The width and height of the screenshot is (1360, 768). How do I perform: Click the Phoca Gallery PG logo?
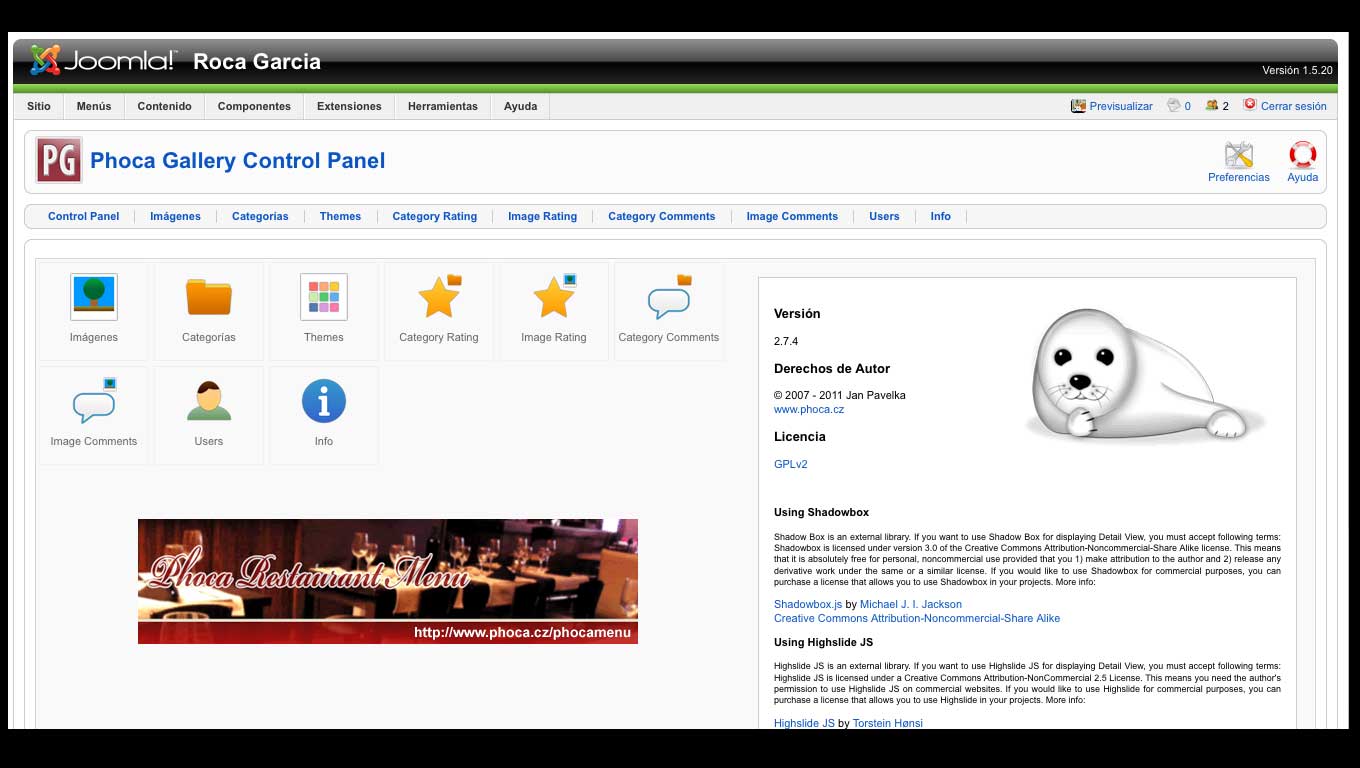[x=59, y=160]
